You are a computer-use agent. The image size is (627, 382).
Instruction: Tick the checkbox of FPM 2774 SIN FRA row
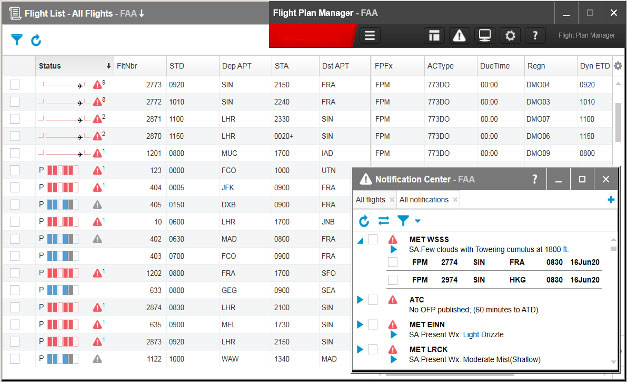pyautogui.click(x=393, y=262)
